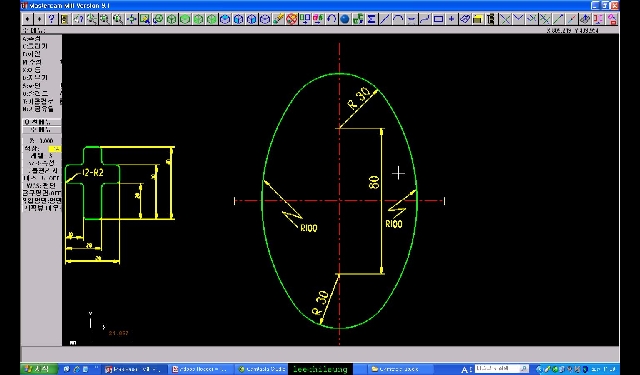Click the undo arrow icon in toolbar
The image size is (640, 375).
[x=331, y=19]
